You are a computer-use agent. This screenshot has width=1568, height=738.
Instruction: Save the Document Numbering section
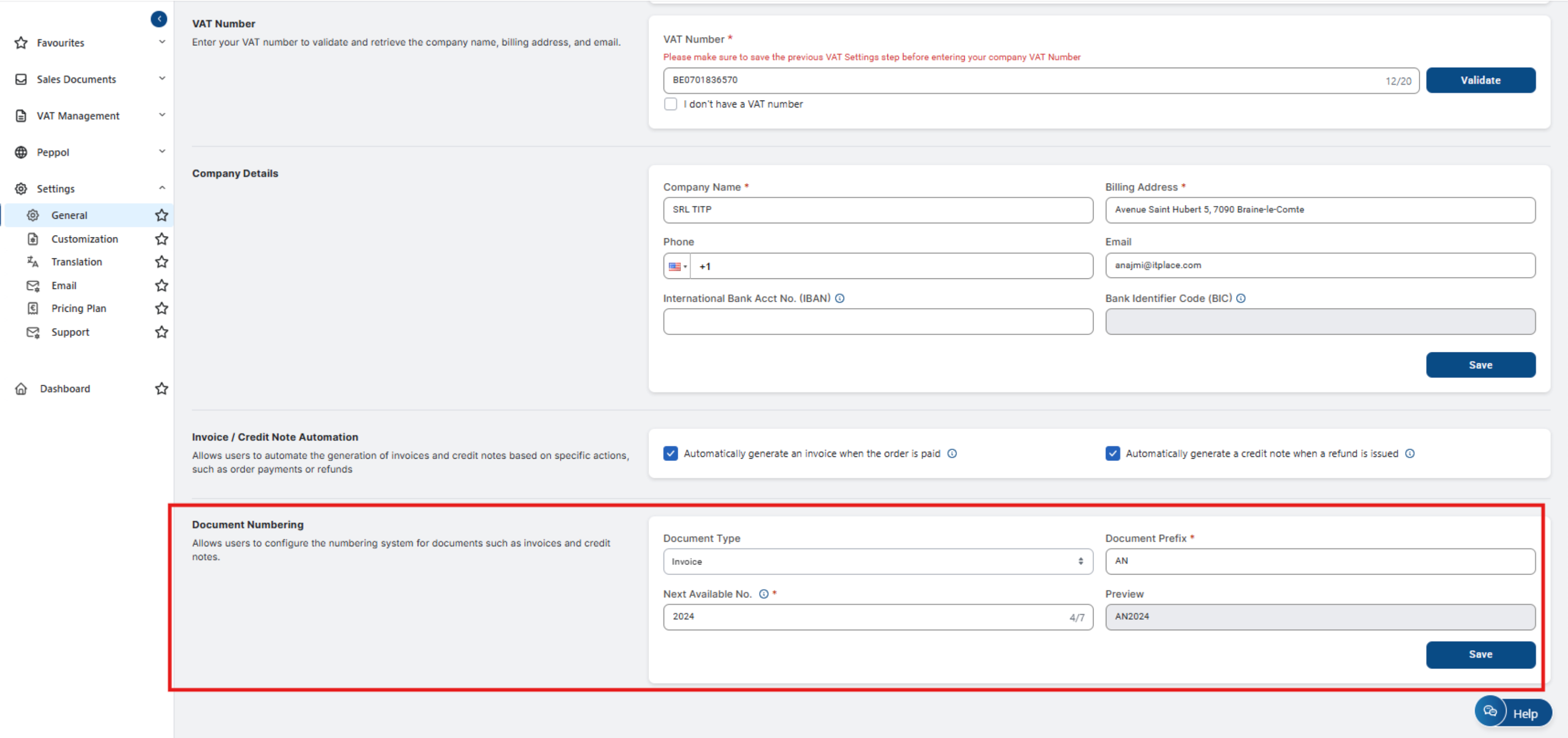click(x=1480, y=655)
